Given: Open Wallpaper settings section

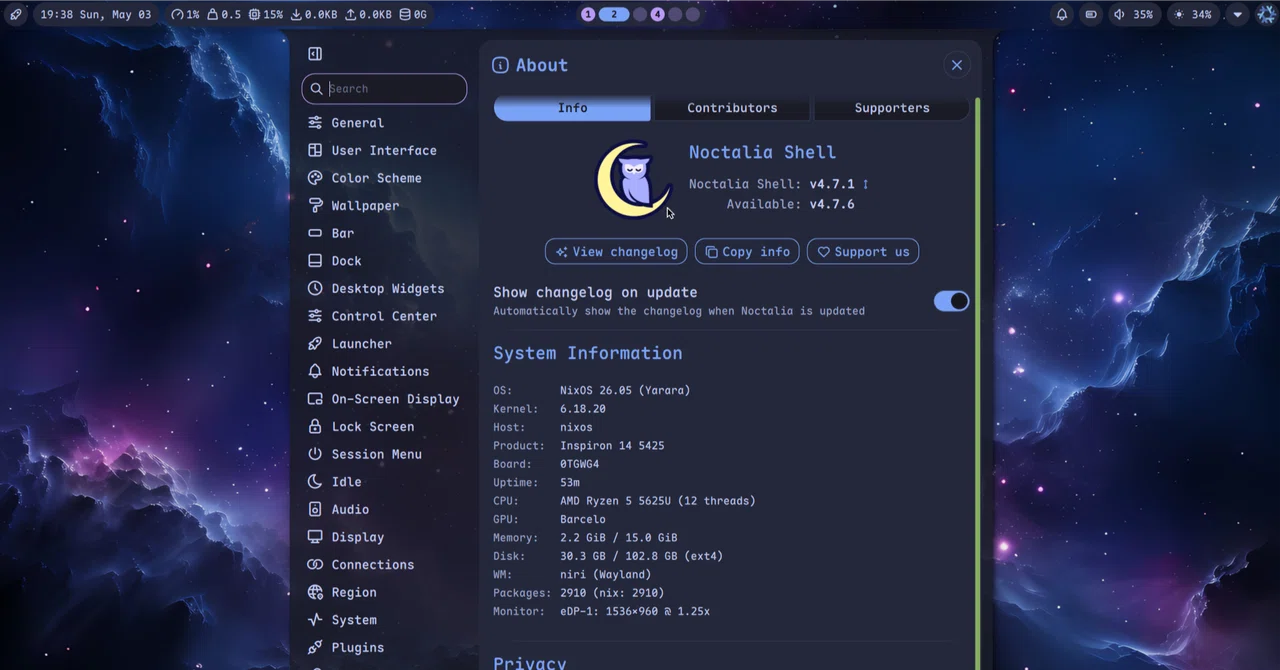Looking at the screenshot, I should (384, 205).
